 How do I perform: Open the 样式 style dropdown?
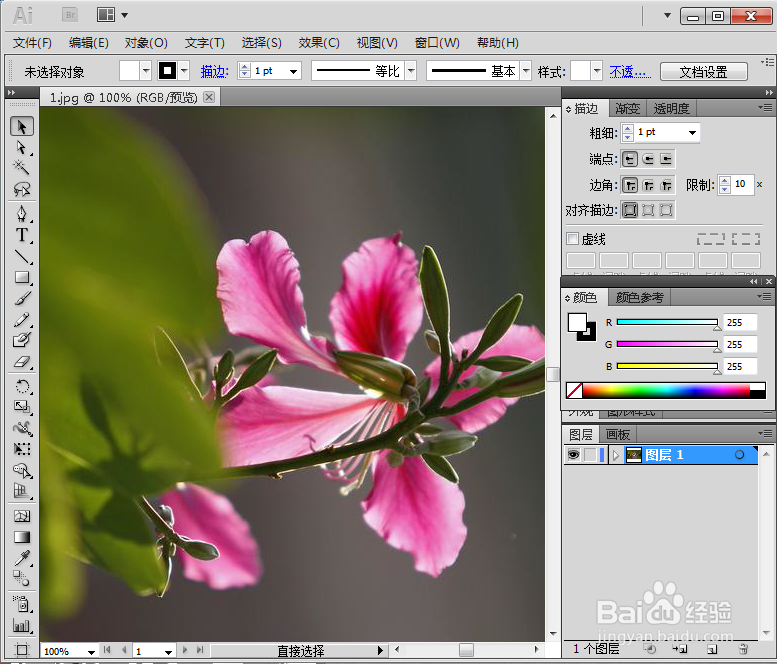coord(597,71)
